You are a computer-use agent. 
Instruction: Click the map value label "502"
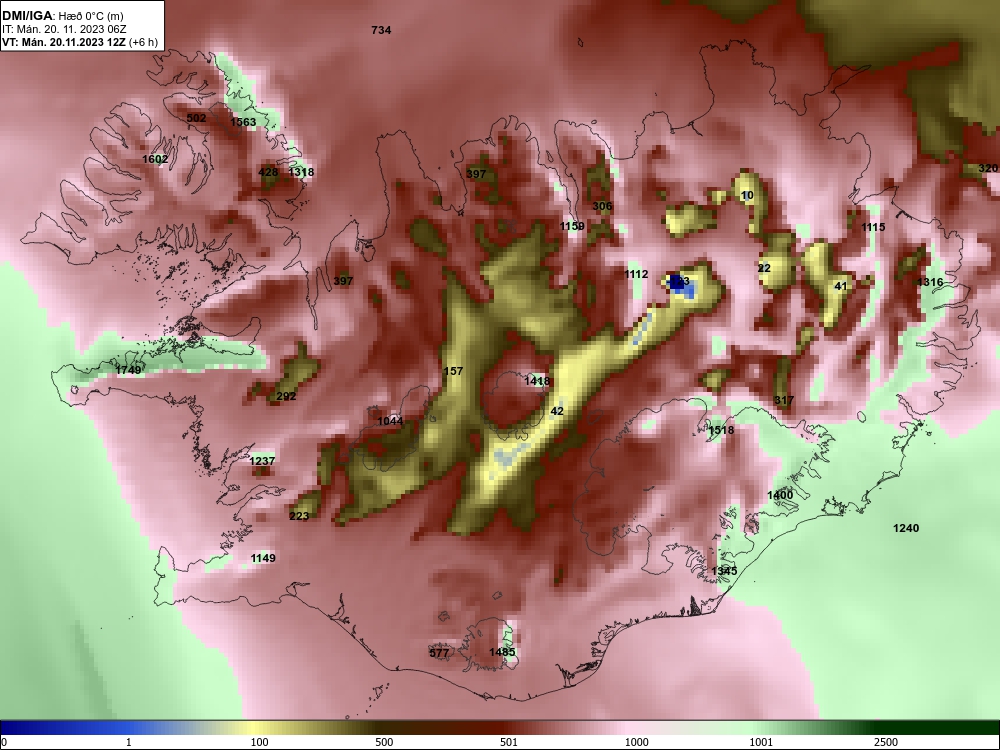pos(196,118)
